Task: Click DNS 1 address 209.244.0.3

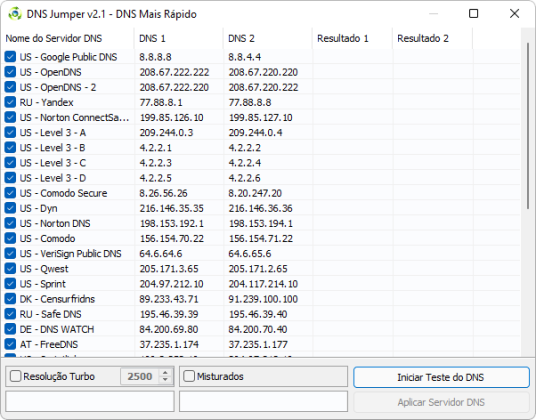Action: pyautogui.click(x=166, y=132)
